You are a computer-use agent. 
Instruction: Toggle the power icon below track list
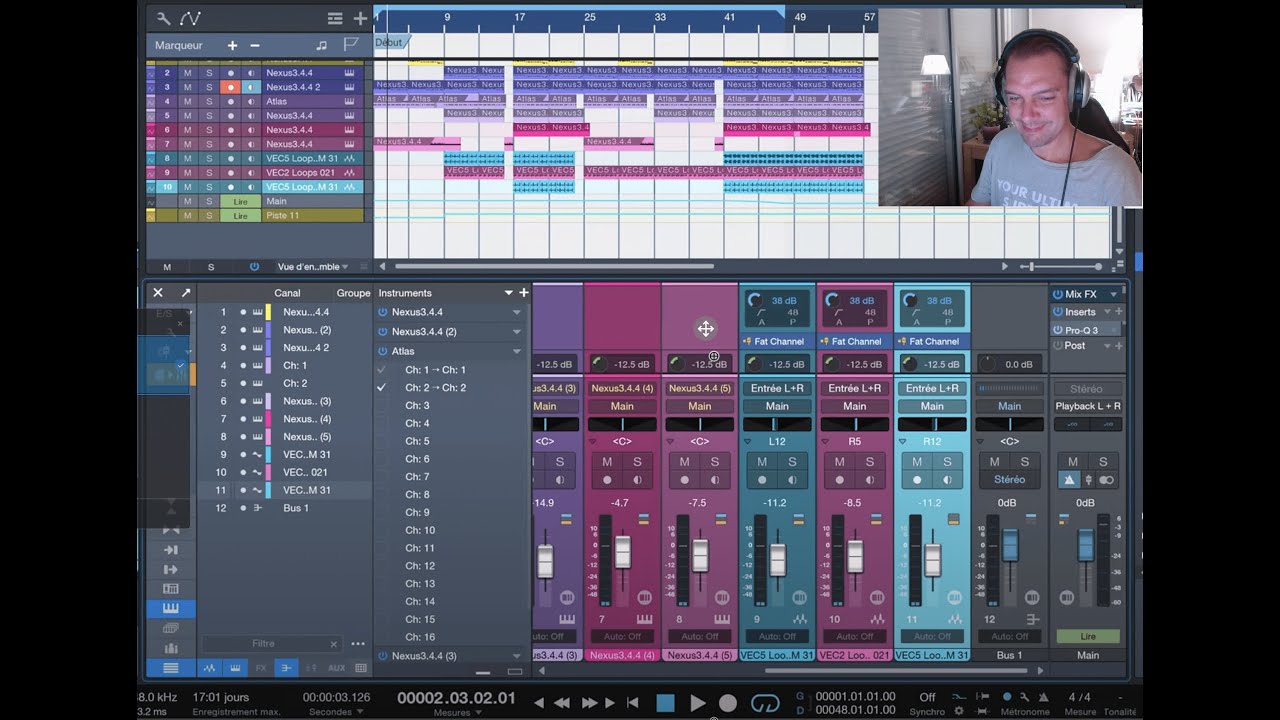tap(254, 267)
